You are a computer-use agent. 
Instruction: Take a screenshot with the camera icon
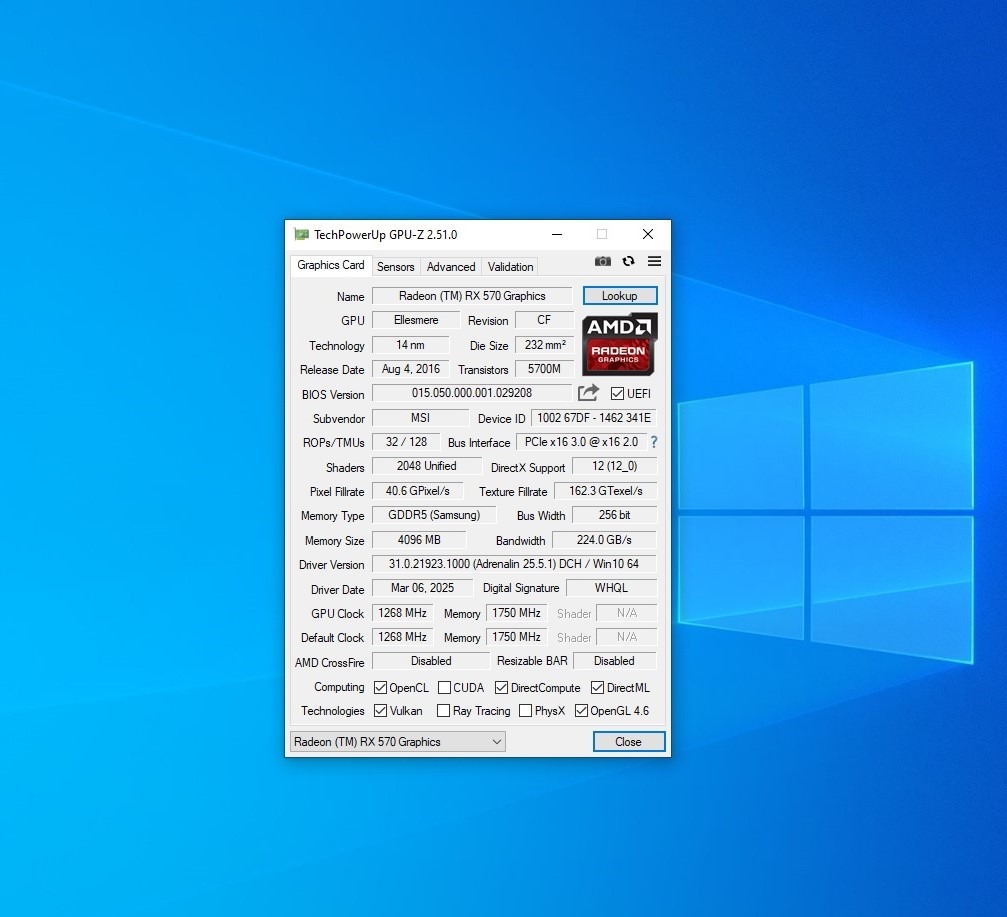coord(602,261)
